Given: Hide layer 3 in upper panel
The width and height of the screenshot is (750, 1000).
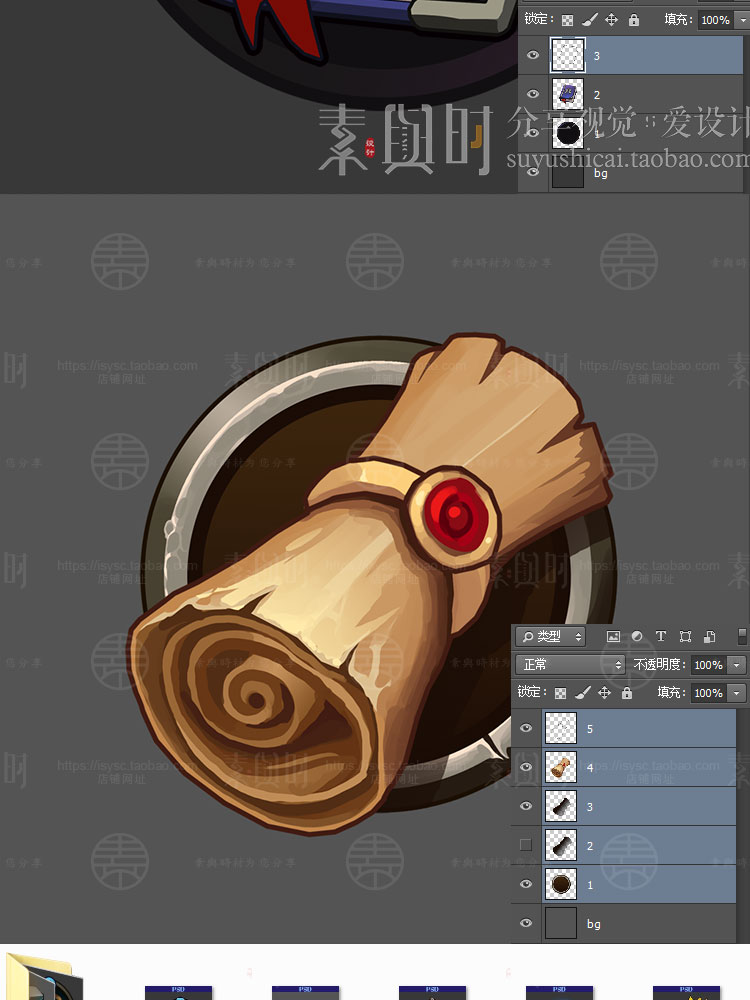Looking at the screenshot, I should [x=533, y=55].
